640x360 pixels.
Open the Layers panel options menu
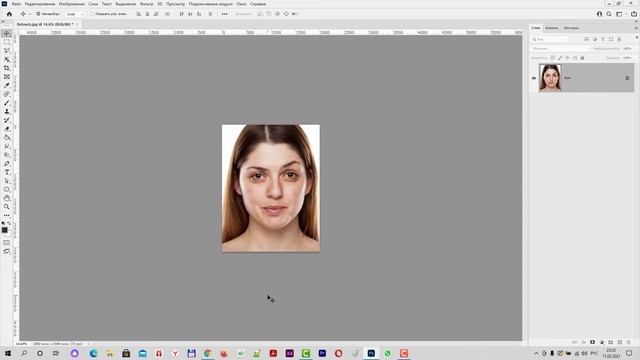(636, 28)
